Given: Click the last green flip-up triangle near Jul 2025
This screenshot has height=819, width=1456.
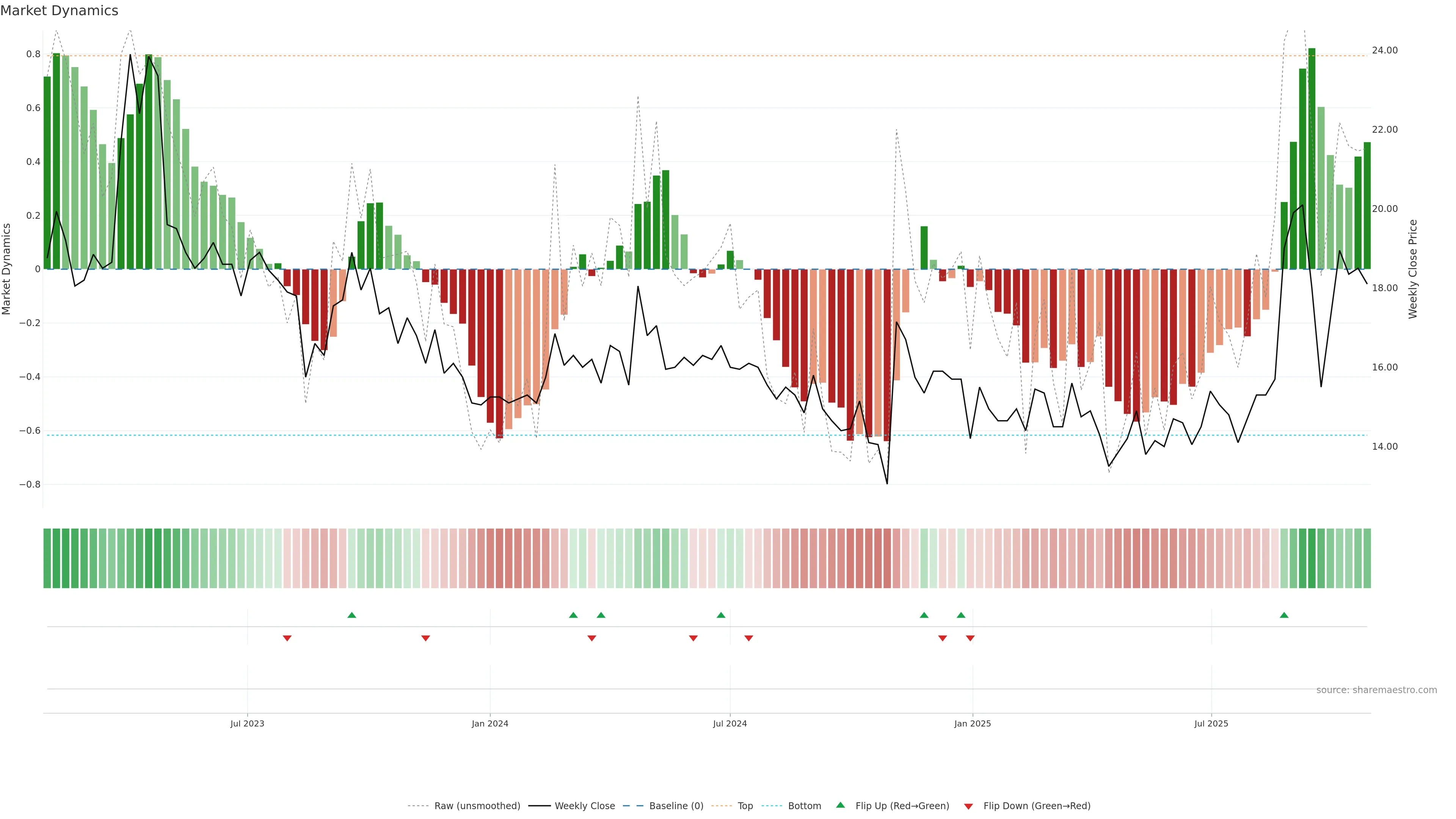Looking at the screenshot, I should pyautogui.click(x=1283, y=615).
